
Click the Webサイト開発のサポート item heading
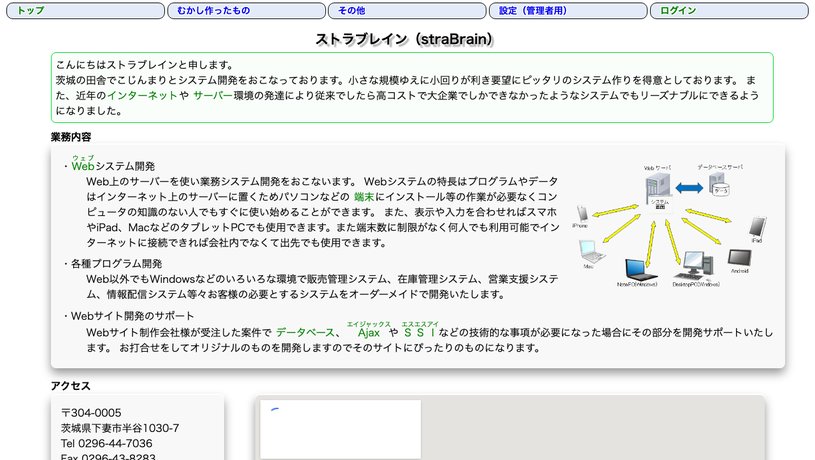pyautogui.click(x=133, y=316)
